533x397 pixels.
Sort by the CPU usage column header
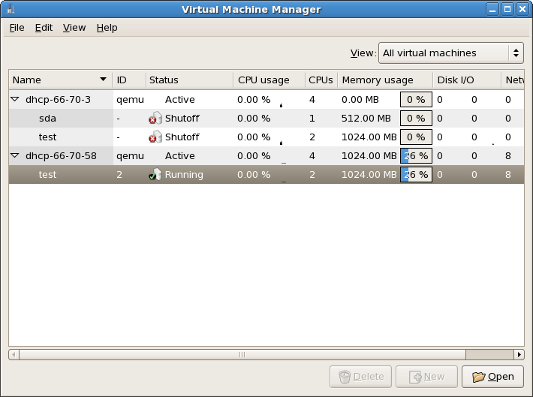click(x=269, y=80)
